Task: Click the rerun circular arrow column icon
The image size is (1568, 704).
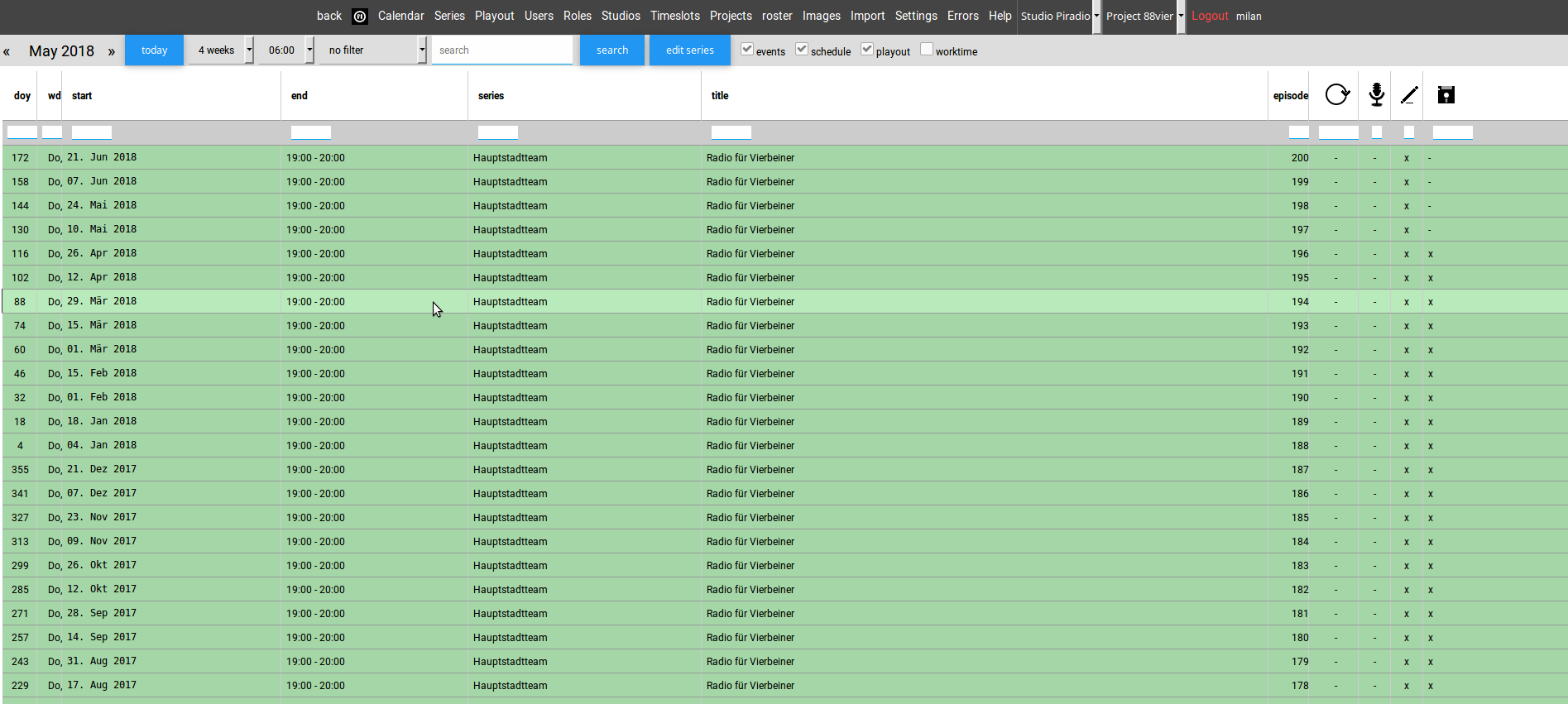Action: coord(1337,95)
